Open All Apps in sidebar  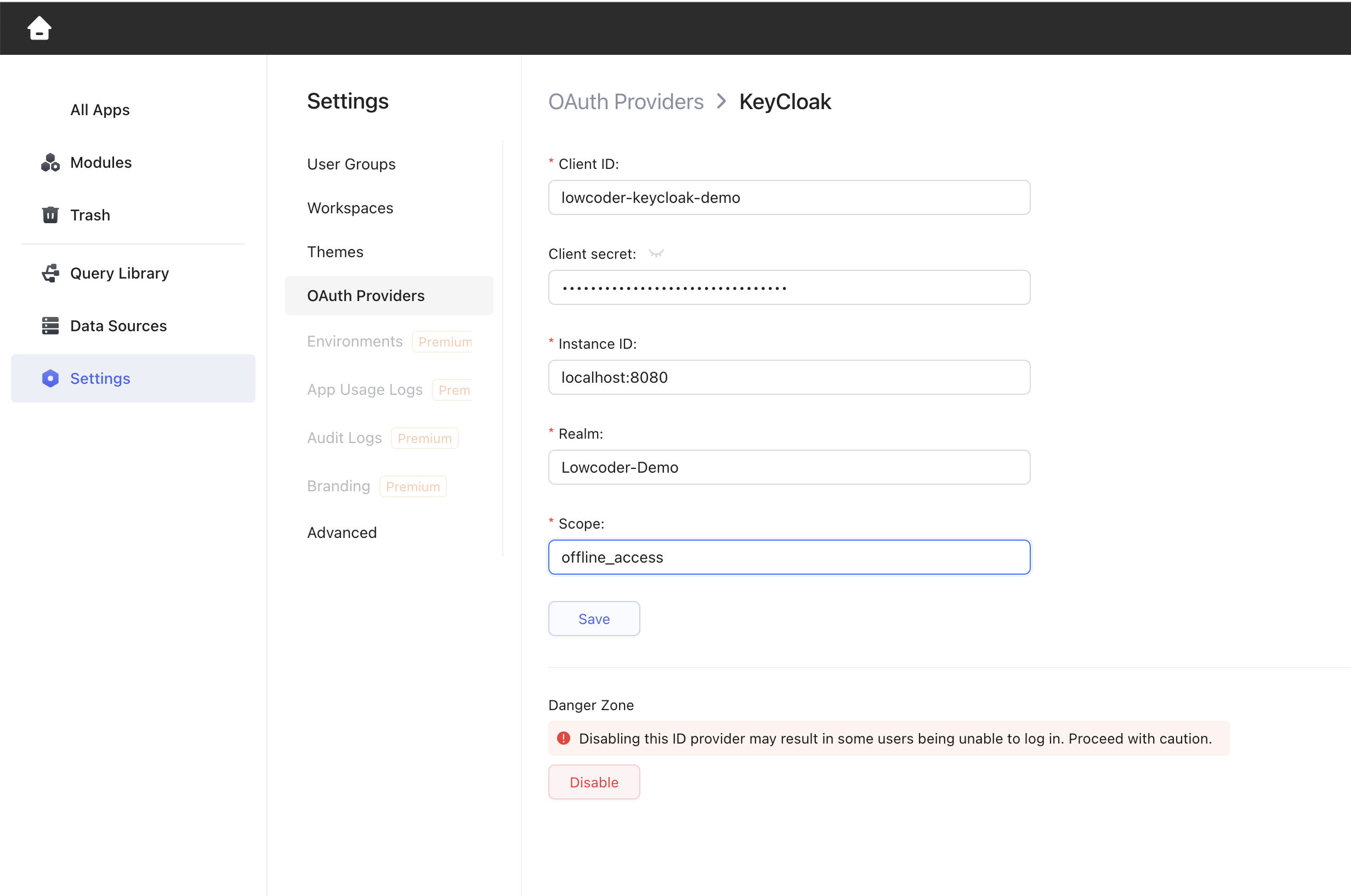pyautogui.click(x=100, y=110)
